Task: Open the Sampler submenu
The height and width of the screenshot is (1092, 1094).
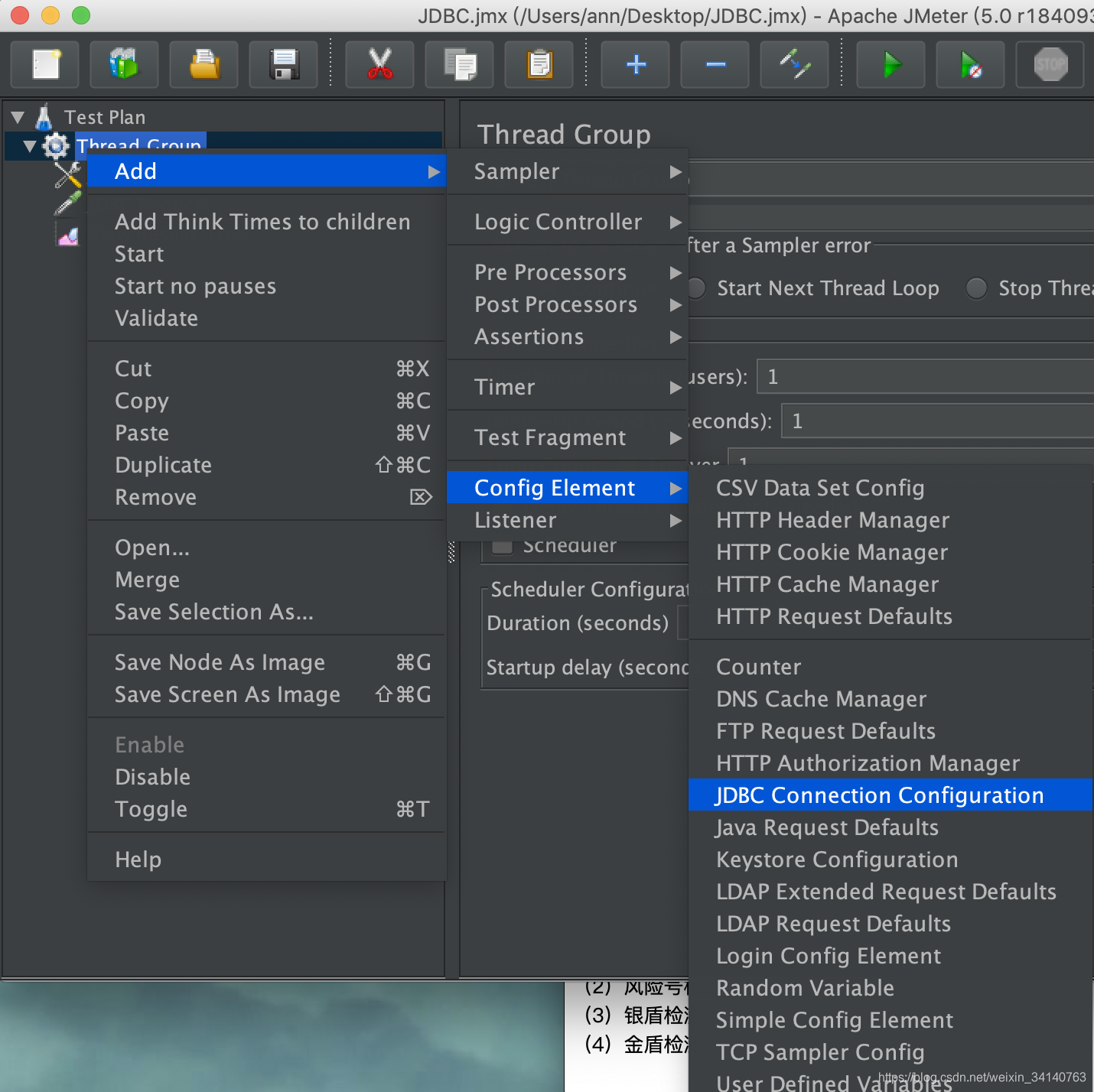Action: point(568,171)
